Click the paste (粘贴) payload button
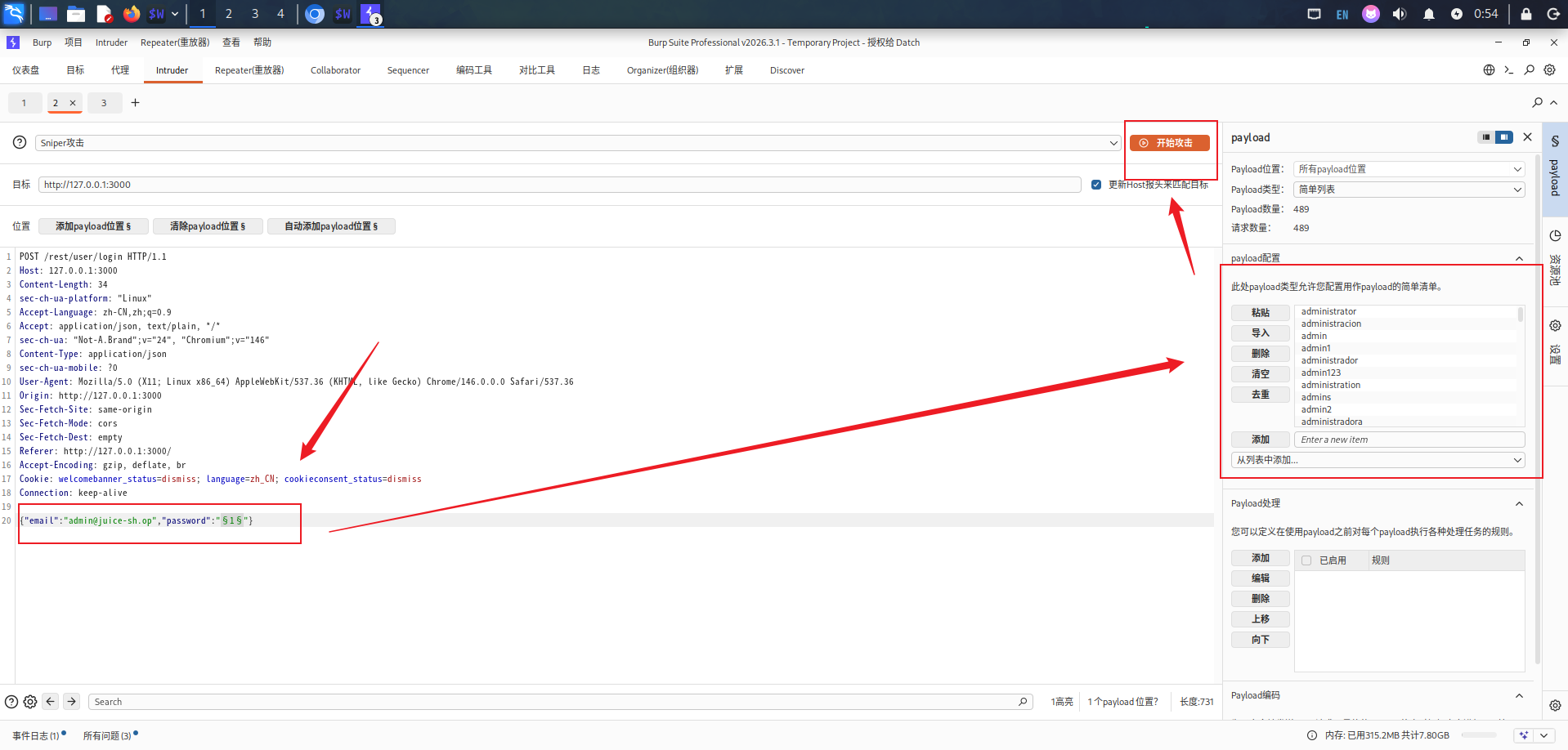 [x=1261, y=313]
